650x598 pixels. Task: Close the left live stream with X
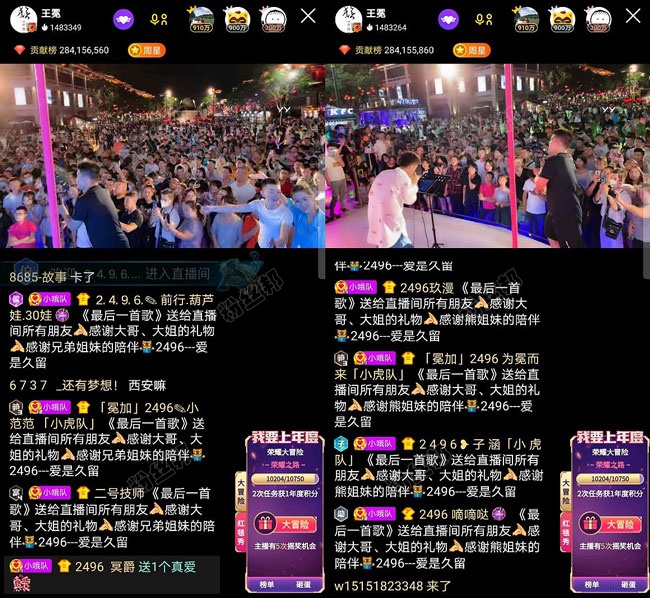coord(308,16)
